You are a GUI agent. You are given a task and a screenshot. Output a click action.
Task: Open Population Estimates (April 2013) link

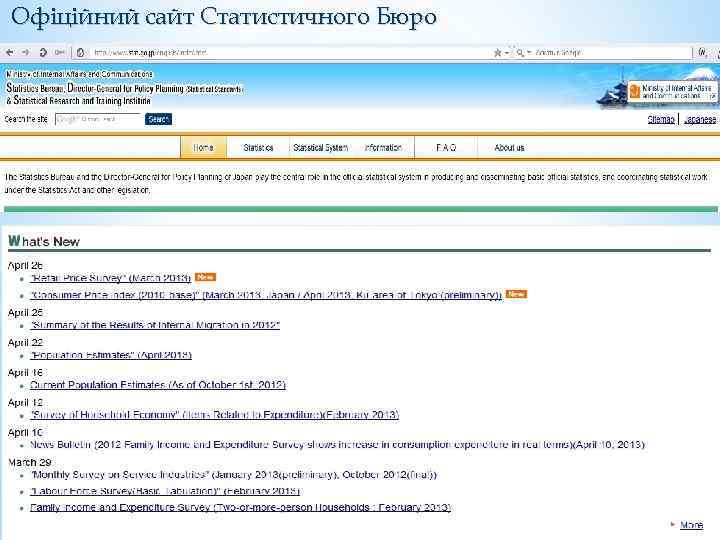(111, 355)
